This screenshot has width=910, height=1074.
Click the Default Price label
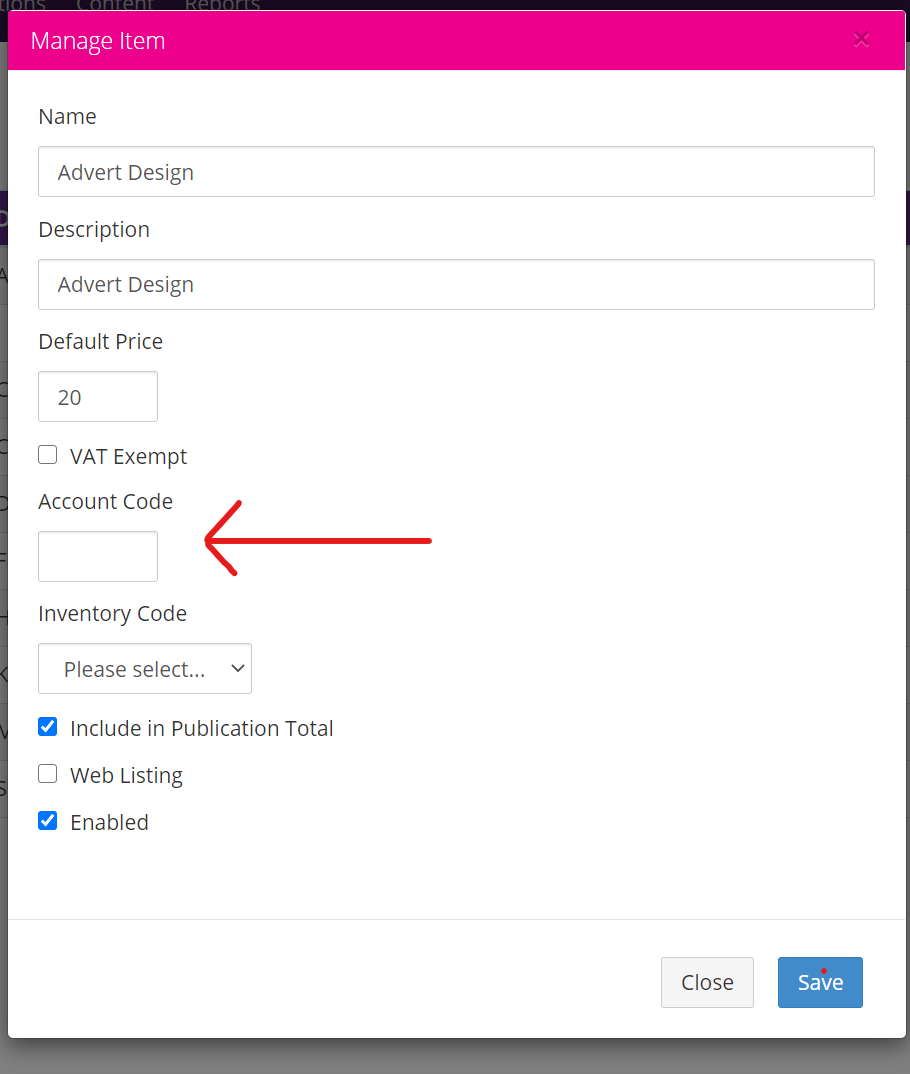pos(100,341)
